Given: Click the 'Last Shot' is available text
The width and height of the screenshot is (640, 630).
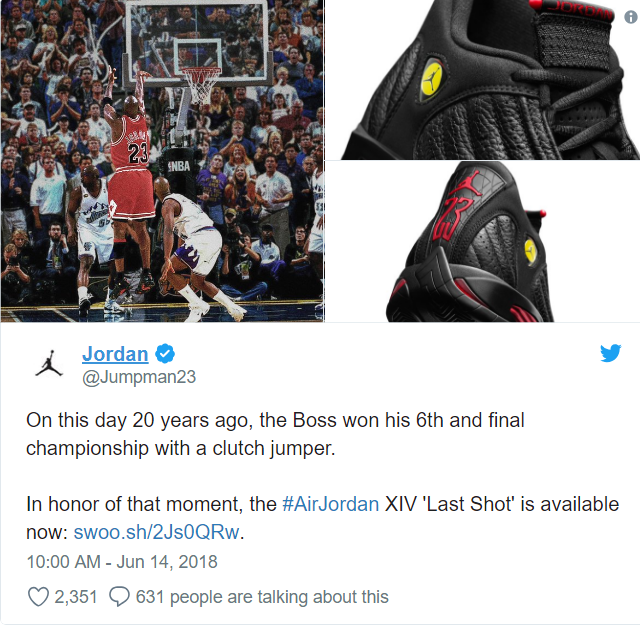Looking at the screenshot, I should [x=522, y=504].
